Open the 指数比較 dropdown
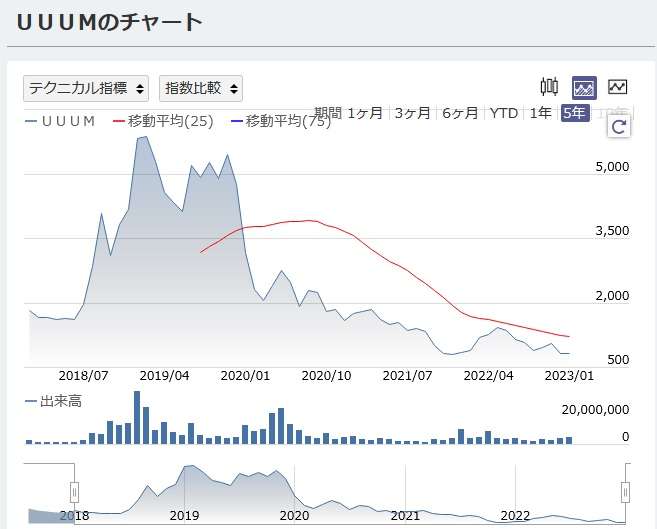The width and height of the screenshot is (657, 529). pyautogui.click(x=201, y=88)
